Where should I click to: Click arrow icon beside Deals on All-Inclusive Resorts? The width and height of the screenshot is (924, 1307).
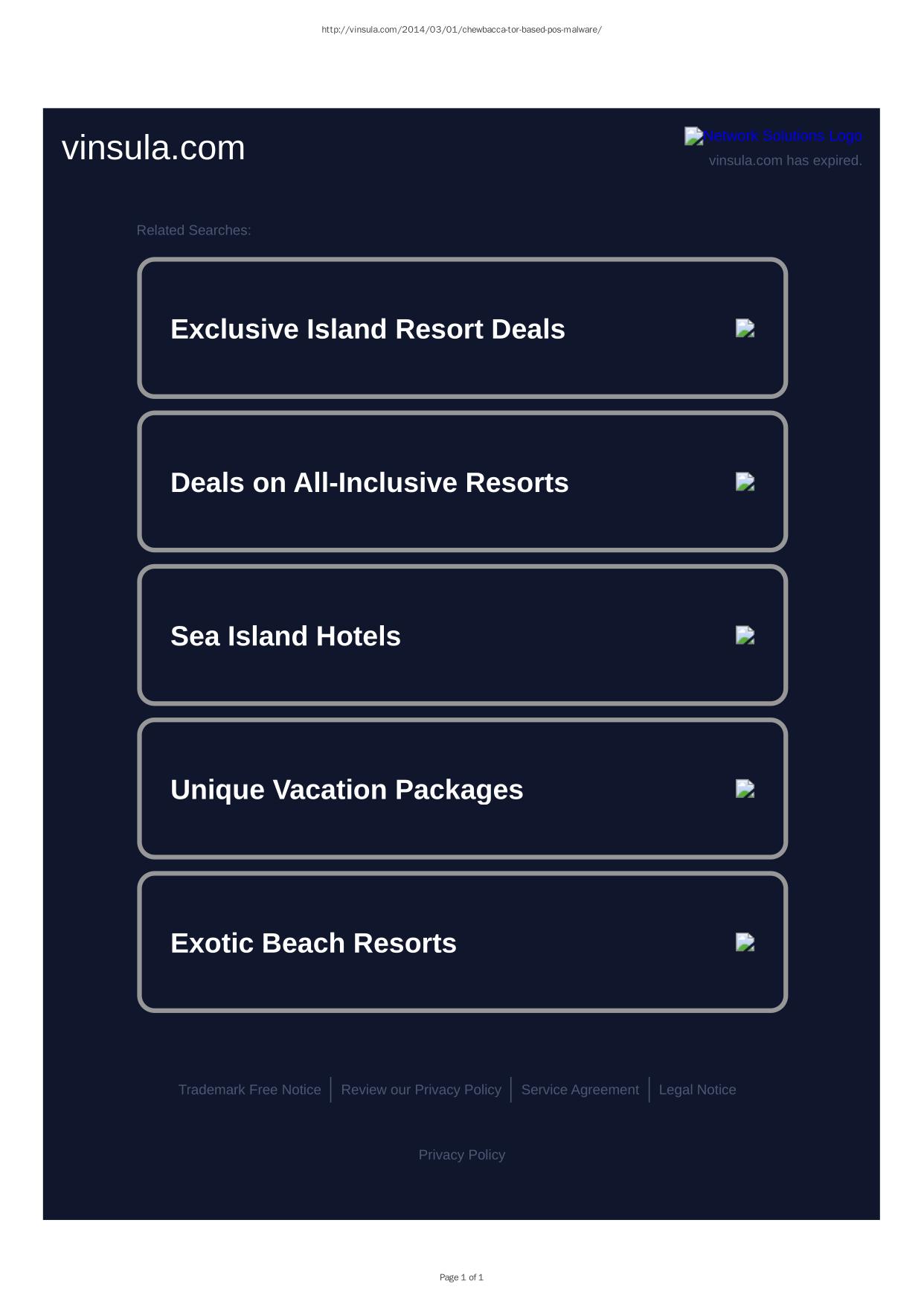745,482
